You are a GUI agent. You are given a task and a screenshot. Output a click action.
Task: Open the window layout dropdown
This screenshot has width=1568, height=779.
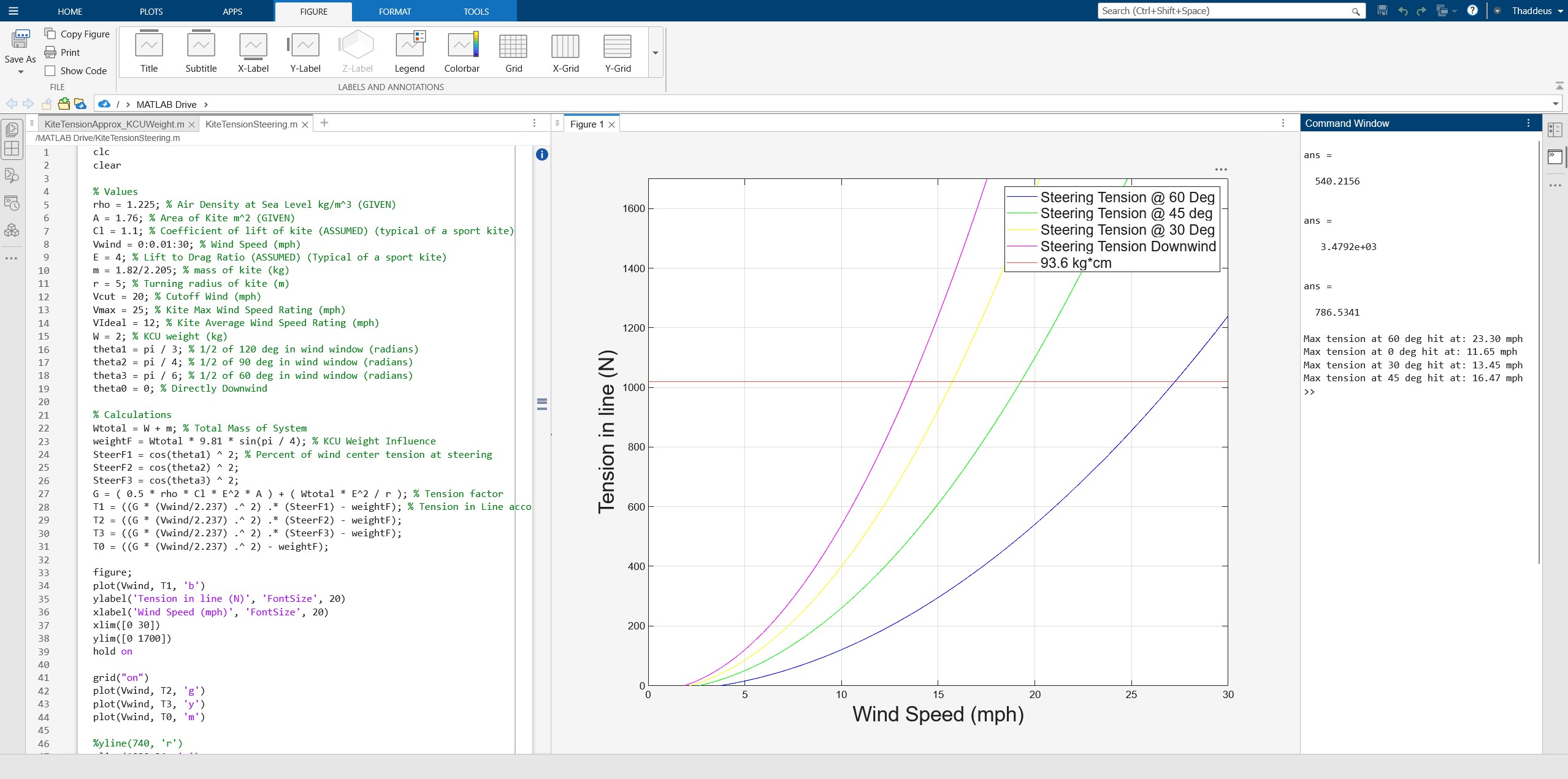coord(1446,10)
